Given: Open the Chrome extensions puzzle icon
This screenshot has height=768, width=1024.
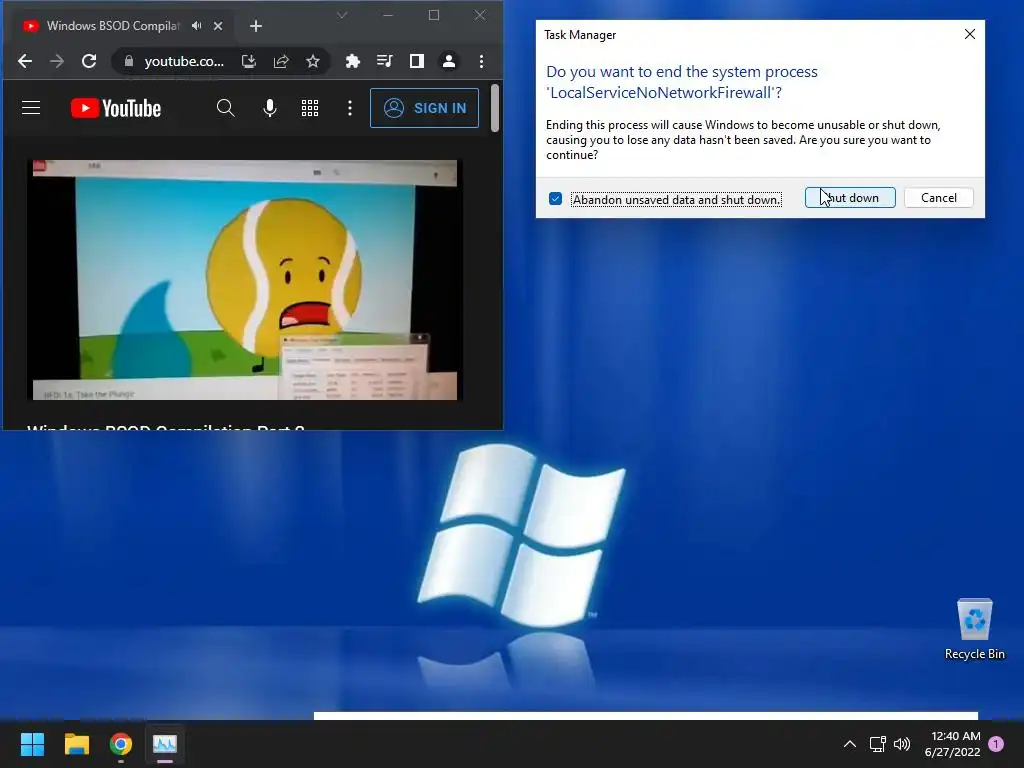Looking at the screenshot, I should (353, 61).
